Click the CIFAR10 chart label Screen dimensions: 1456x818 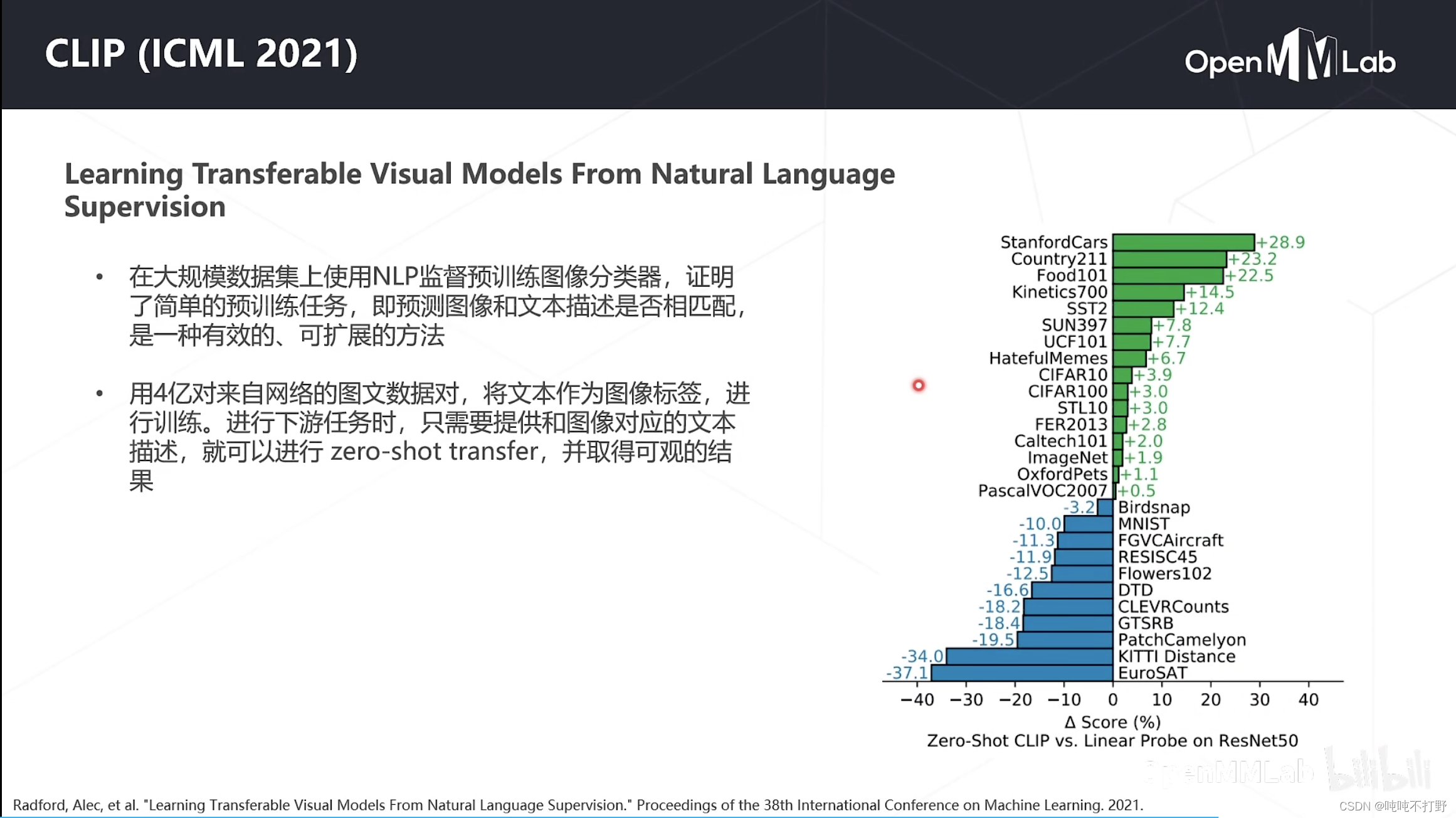click(1074, 374)
